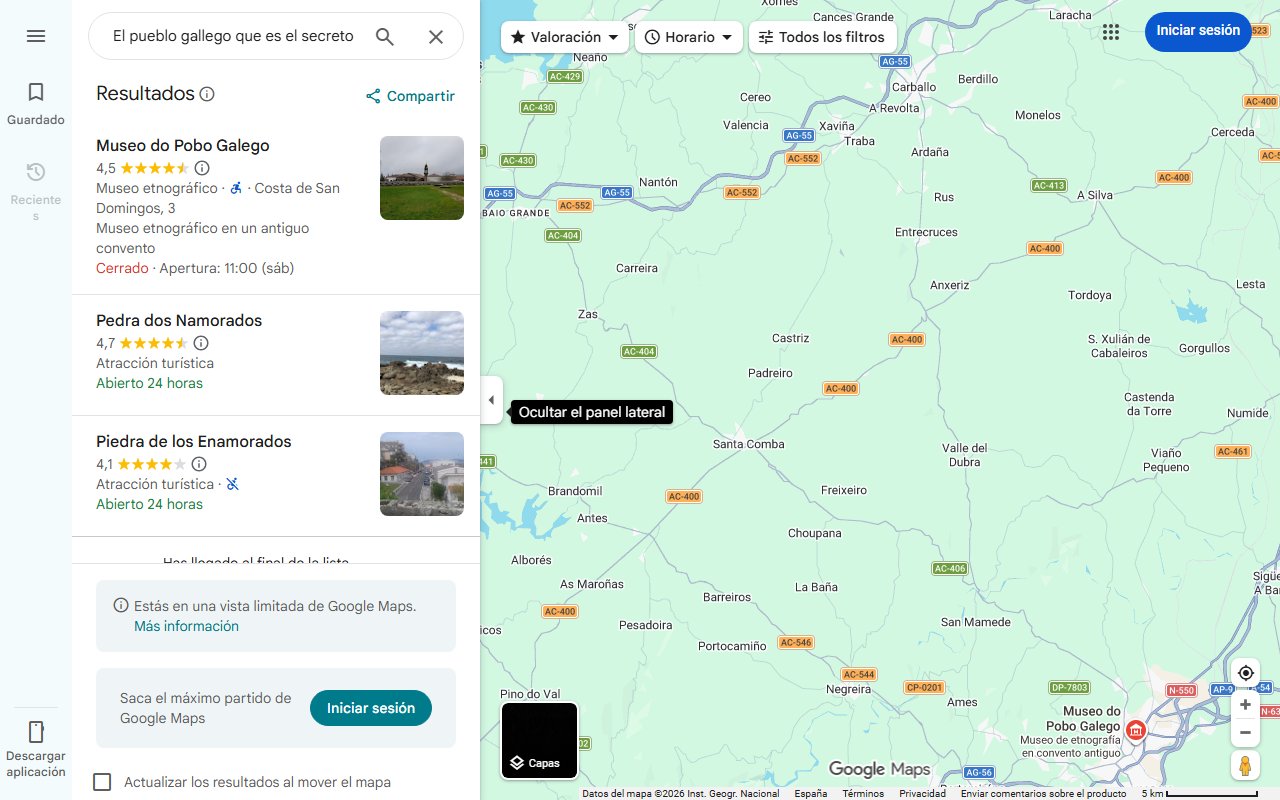Viewport: 1280px width, 800px height.
Task: Open the hamburger main menu
Action: [x=36, y=36]
